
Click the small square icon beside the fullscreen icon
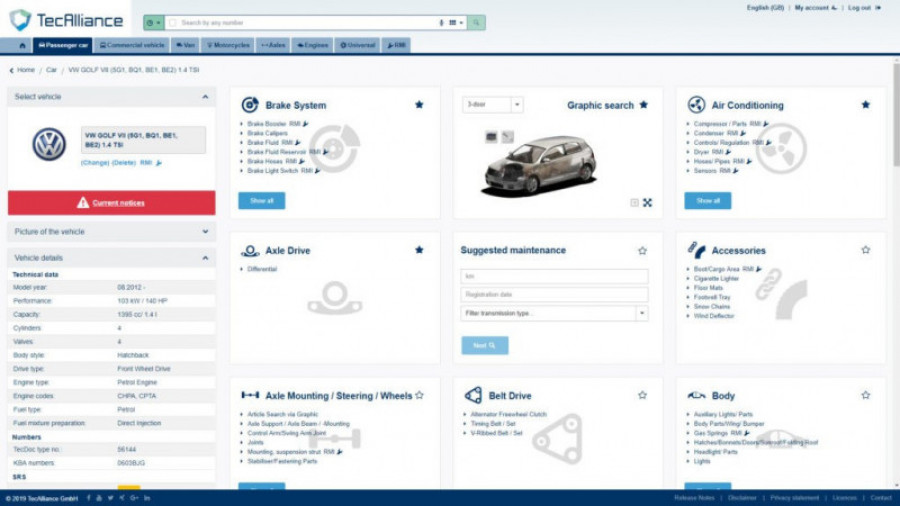(634, 203)
